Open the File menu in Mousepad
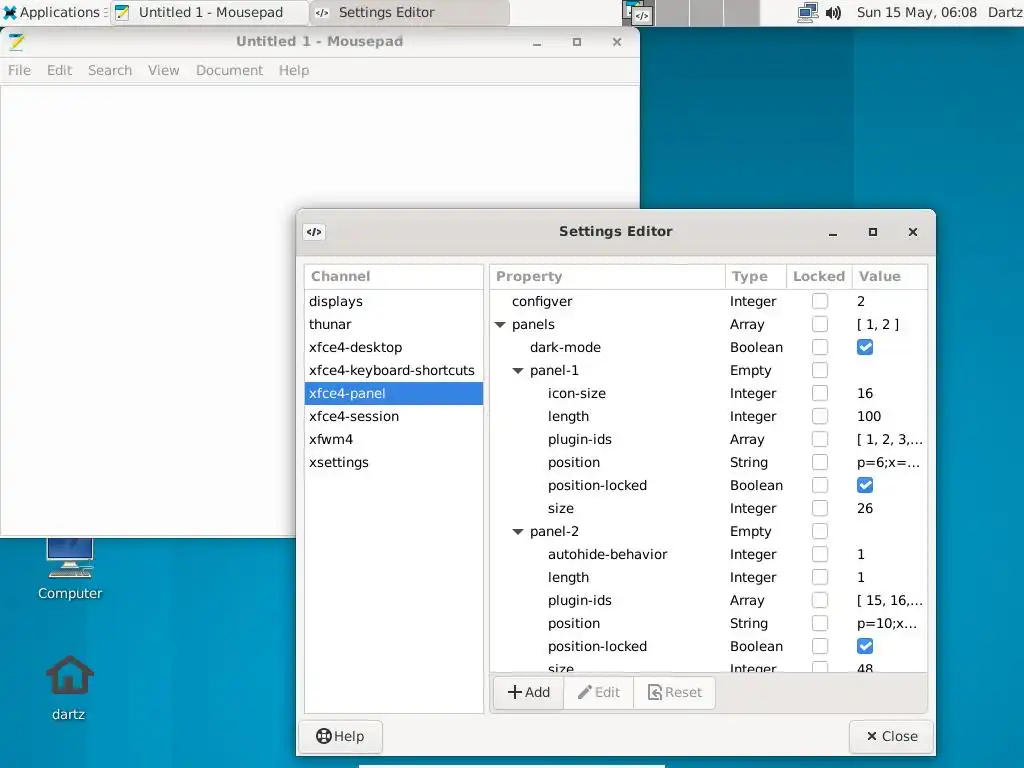This screenshot has width=1024, height=768. 20,71
